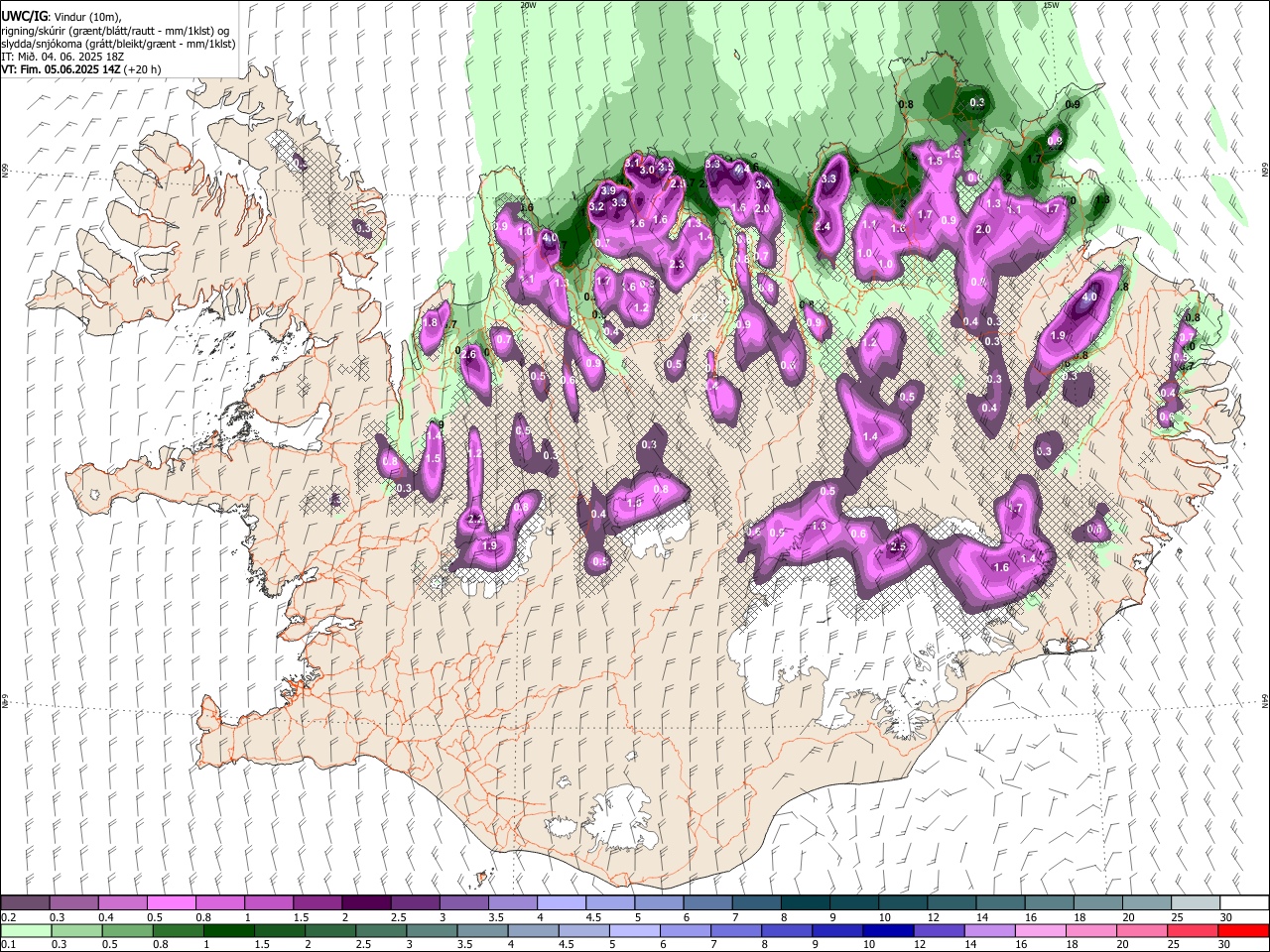This screenshot has width=1270, height=952.
Task: Click the 16–18 light pink rain swatch
Action: tap(1040, 930)
